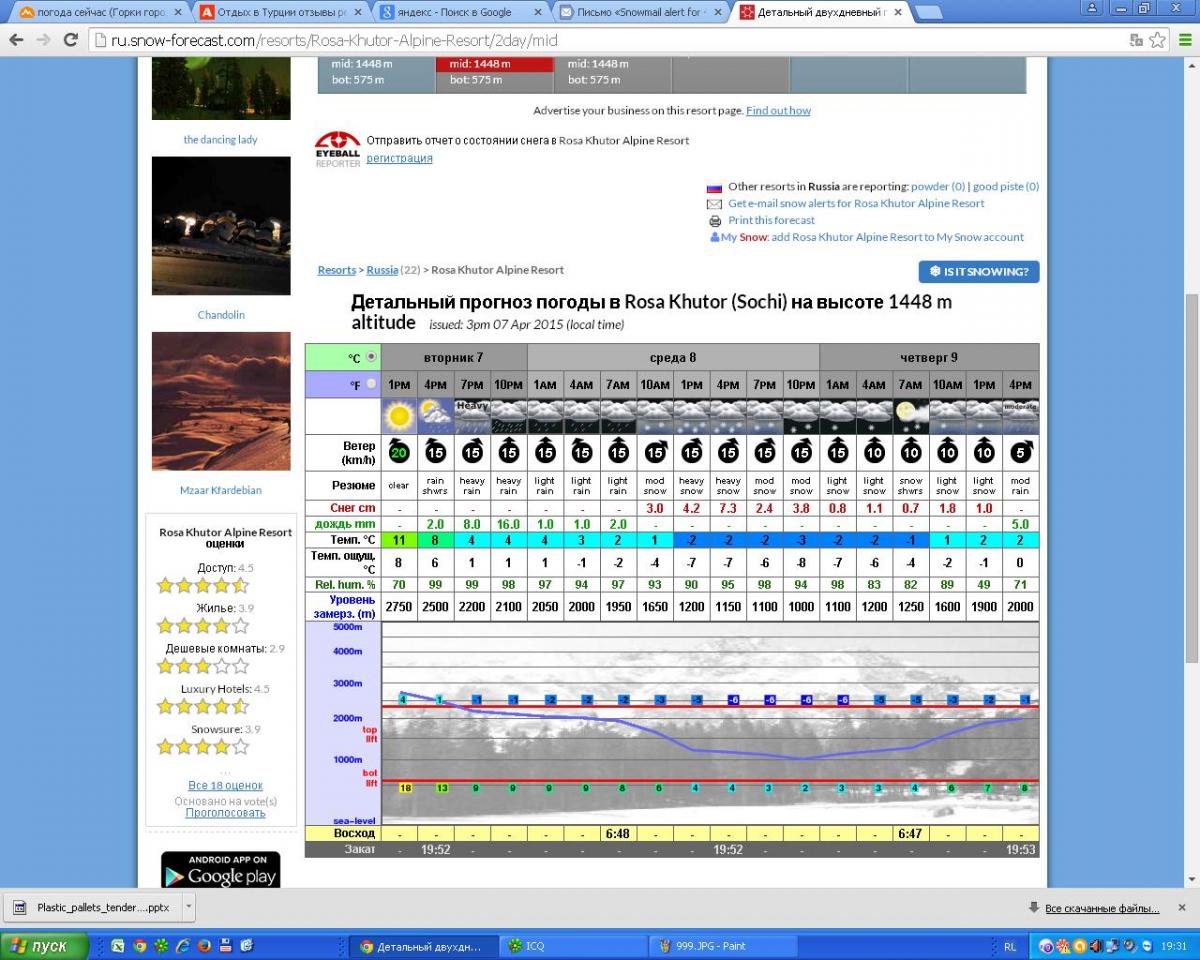Click the 'Find out how' link
The height and width of the screenshot is (960, 1200).
click(778, 111)
